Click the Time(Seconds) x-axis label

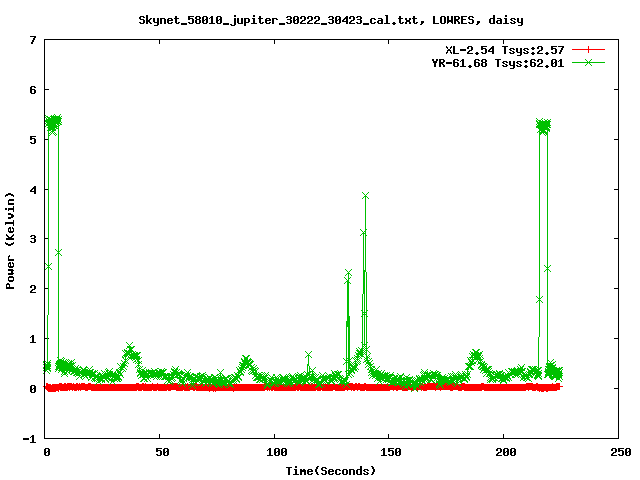pyautogui.click(x=331, y=471)
